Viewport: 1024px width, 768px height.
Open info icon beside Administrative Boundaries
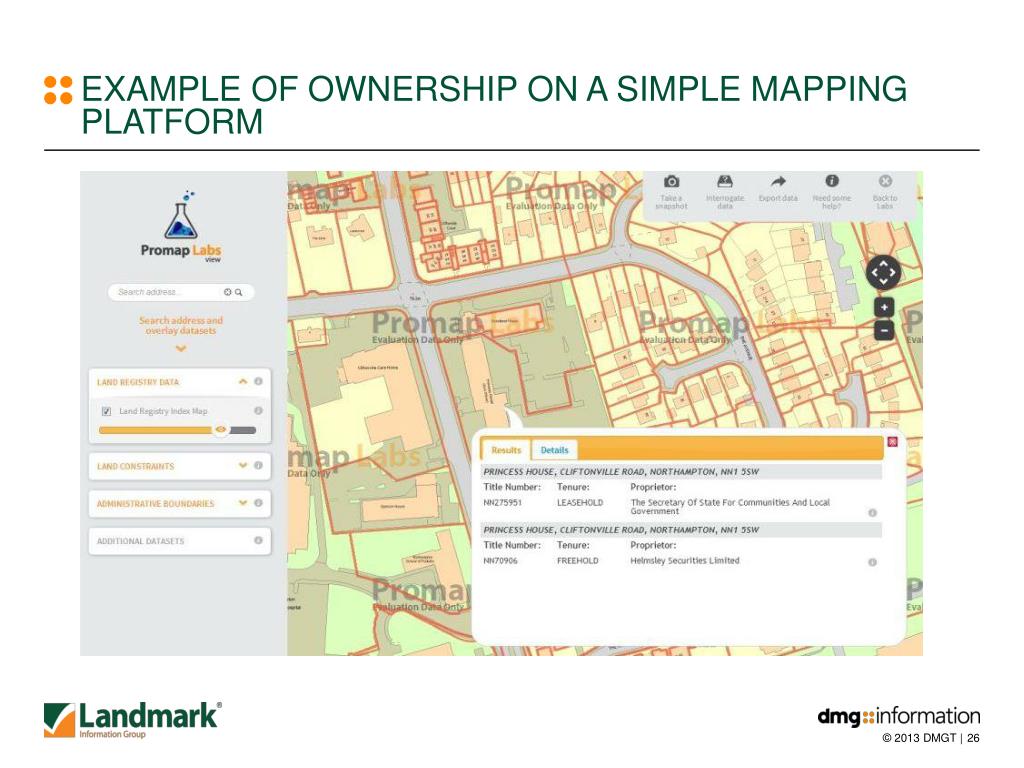click(259, 503)
